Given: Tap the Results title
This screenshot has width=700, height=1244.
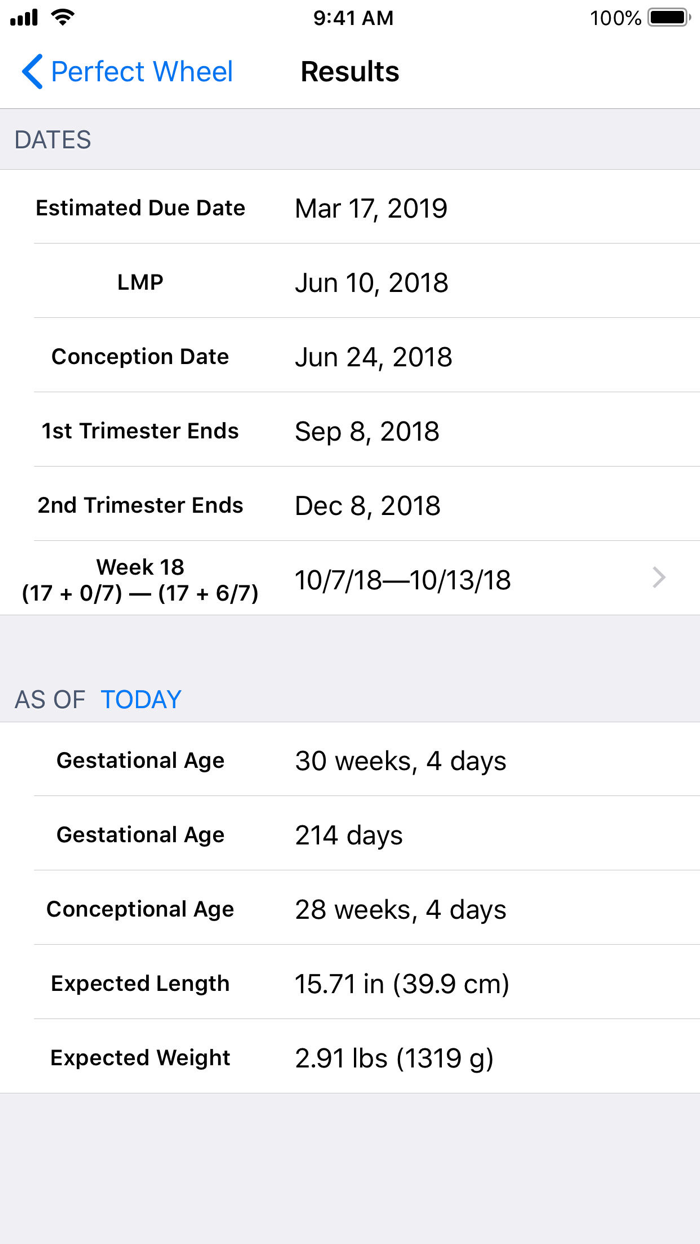Looking at the screenshot, I should [350, 72].
